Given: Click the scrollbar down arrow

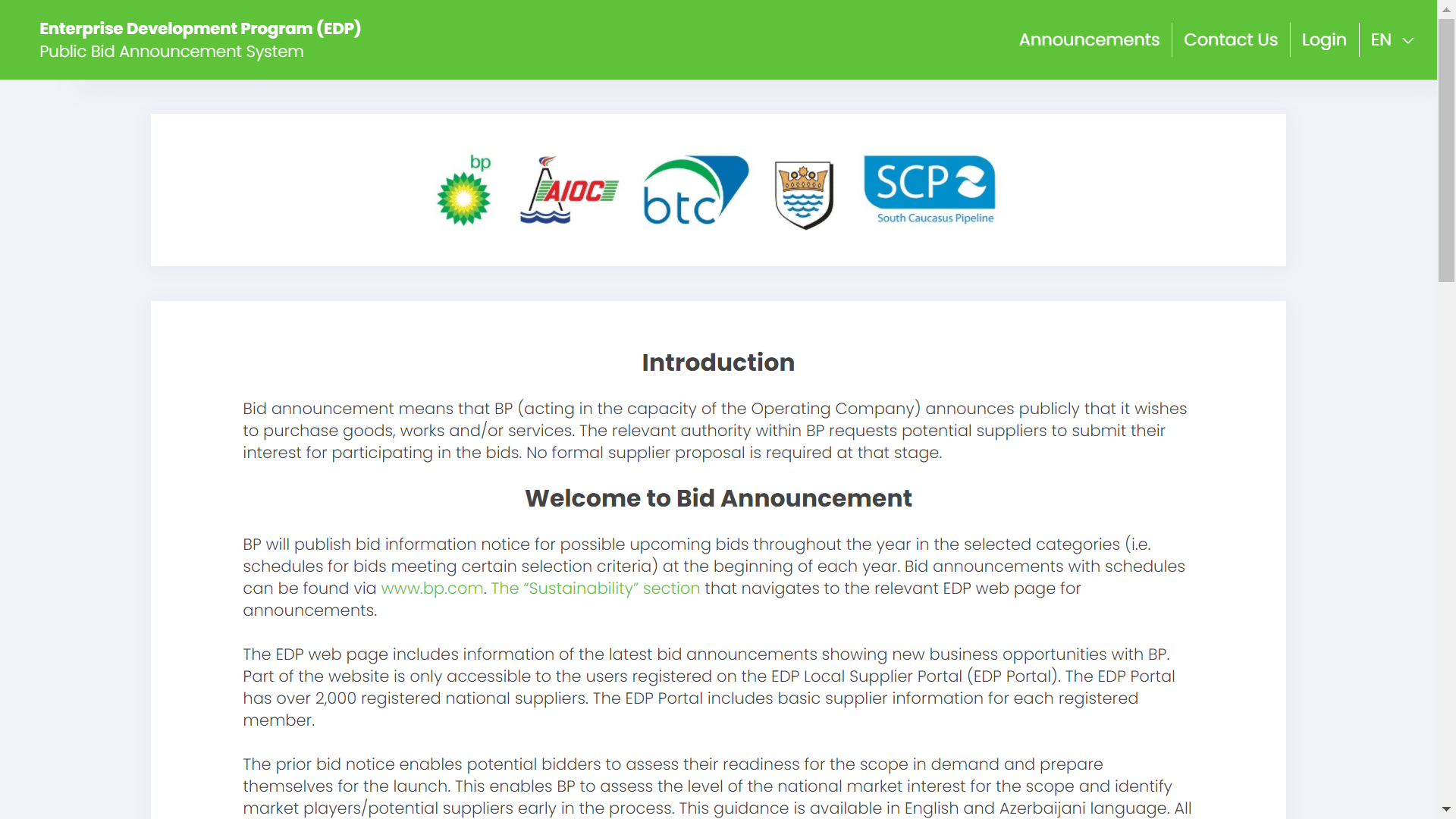Looking at the screenshot, I should pos(1447,810).
